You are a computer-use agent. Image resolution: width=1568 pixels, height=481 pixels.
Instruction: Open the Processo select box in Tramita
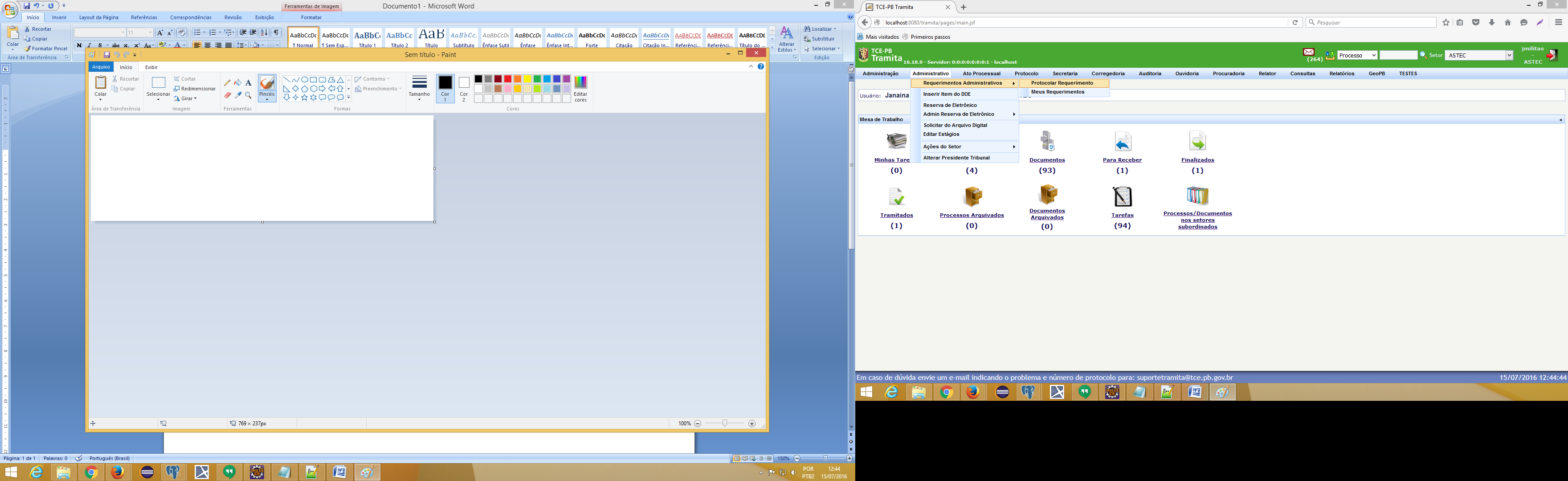1357,55
